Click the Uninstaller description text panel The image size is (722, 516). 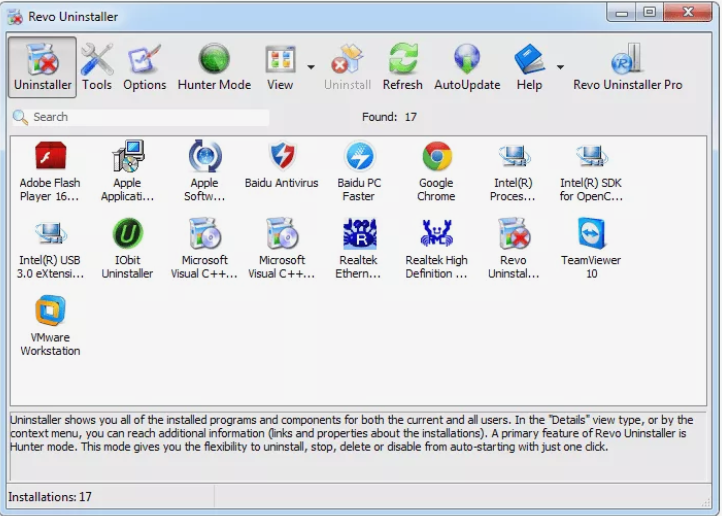click(x=358, y=444)
